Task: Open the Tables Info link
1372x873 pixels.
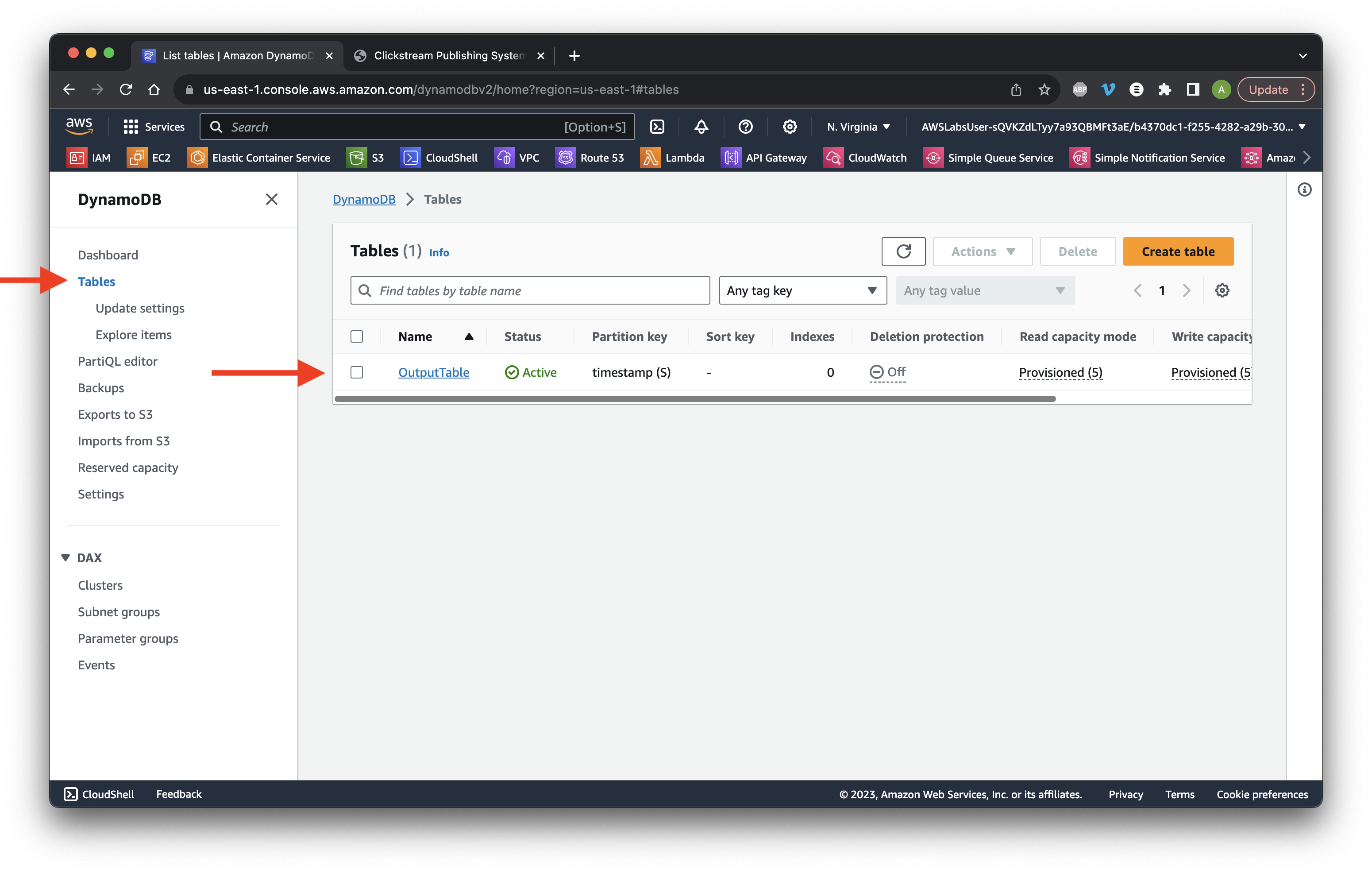Action: pyautogui.click(x=439, y=252)
